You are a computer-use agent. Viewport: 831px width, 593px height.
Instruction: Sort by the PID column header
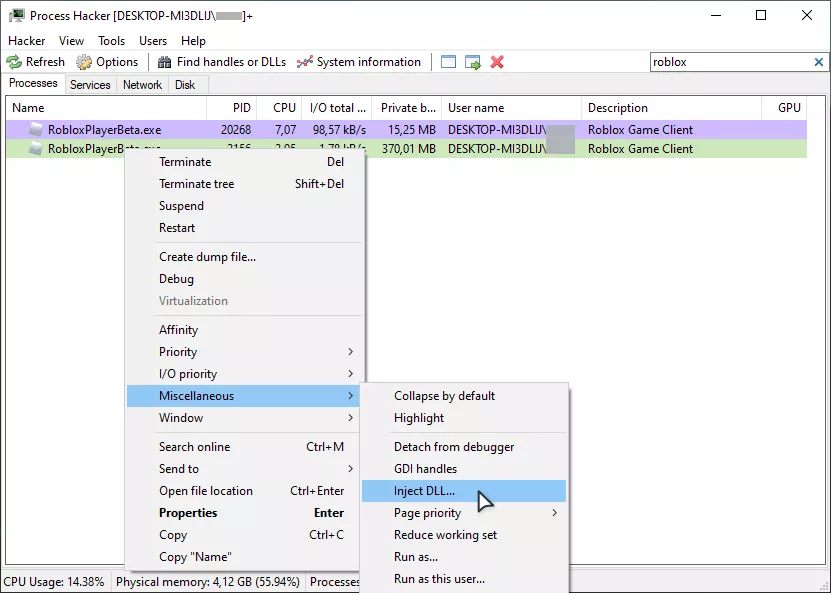coord(232,108)
